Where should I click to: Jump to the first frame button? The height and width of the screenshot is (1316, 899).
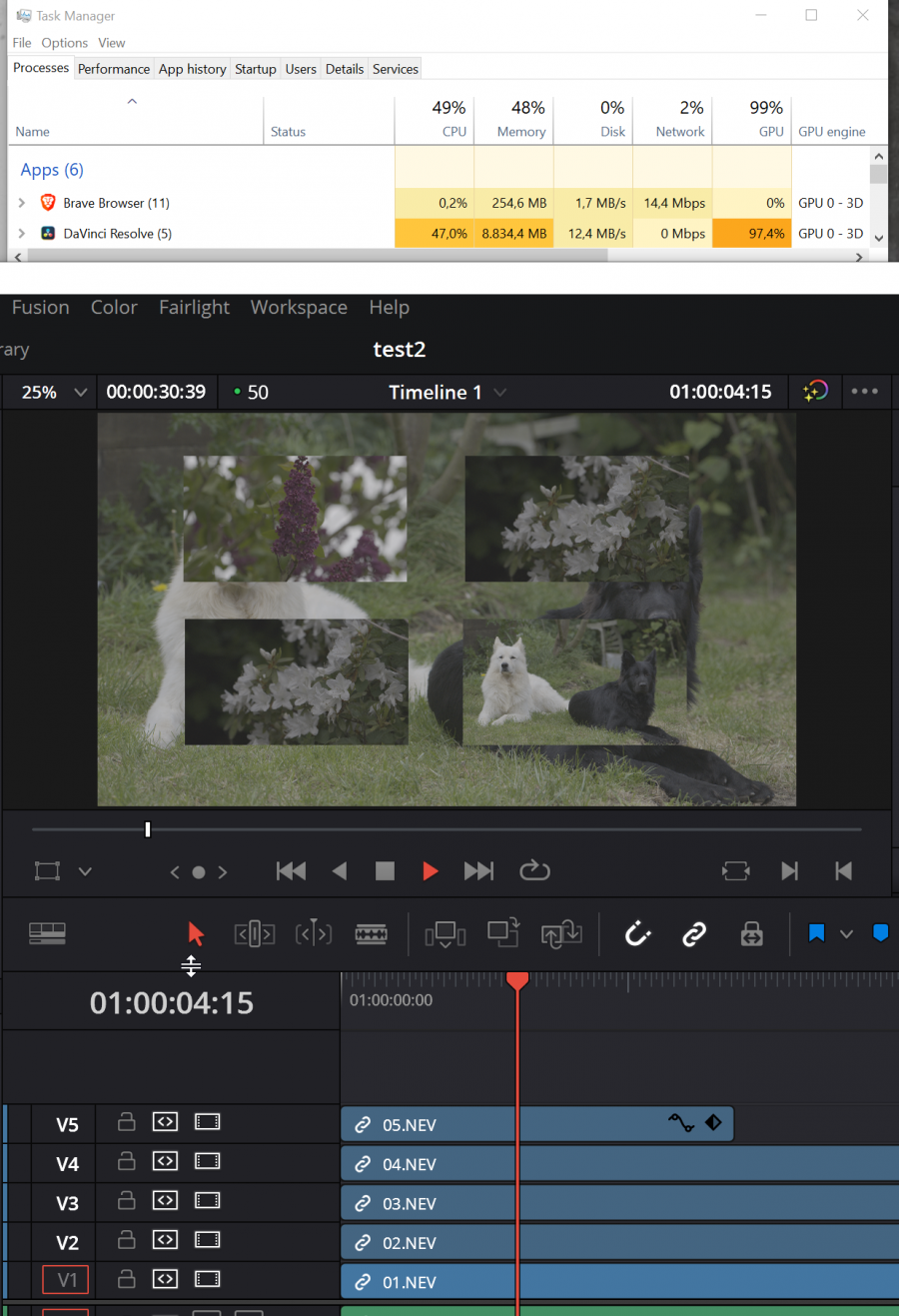(291, 870)
